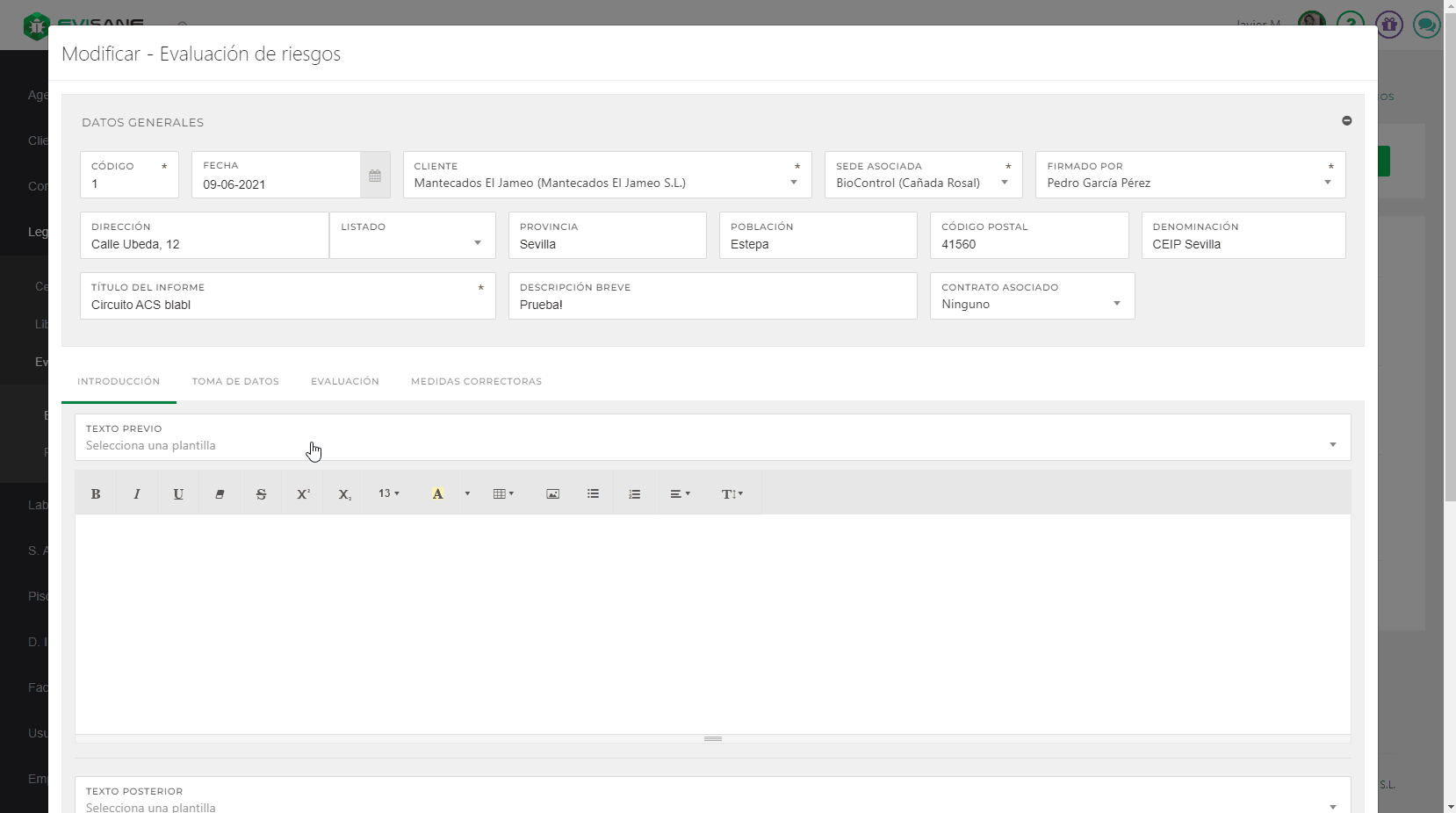Toggle superscript formatting
1456x813 pixels.
pos(303,494)
